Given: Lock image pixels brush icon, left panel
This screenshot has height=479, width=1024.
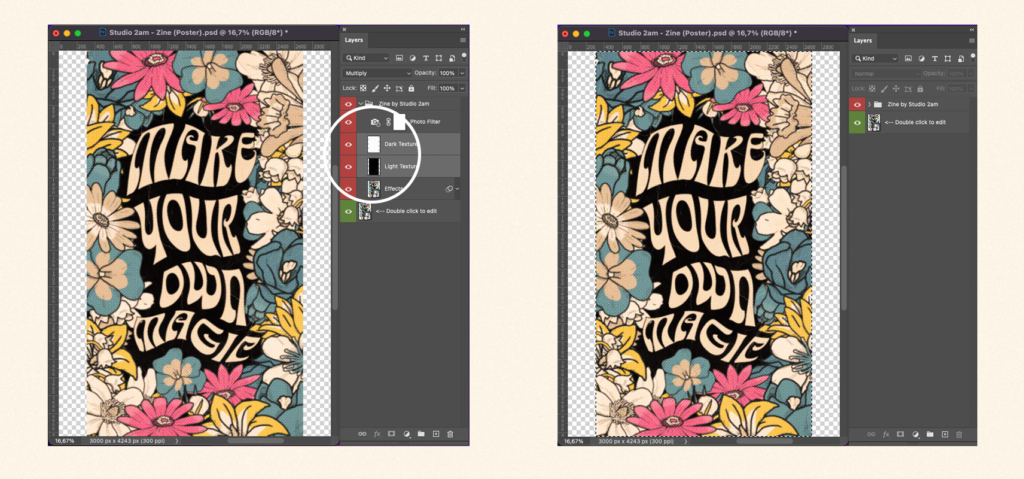Looking at the screenshot, I should 375,88.
